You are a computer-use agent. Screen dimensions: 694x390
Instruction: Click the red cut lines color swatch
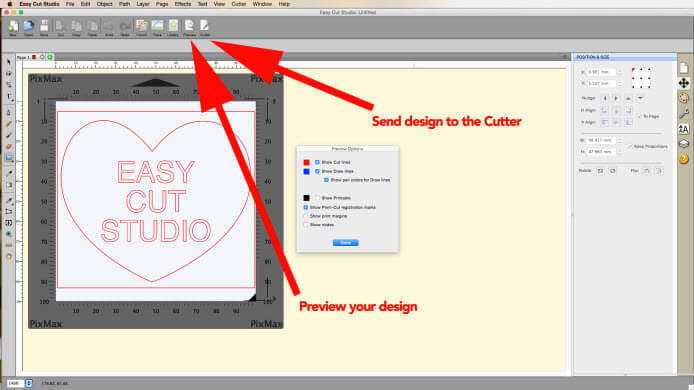coord(306,162)
